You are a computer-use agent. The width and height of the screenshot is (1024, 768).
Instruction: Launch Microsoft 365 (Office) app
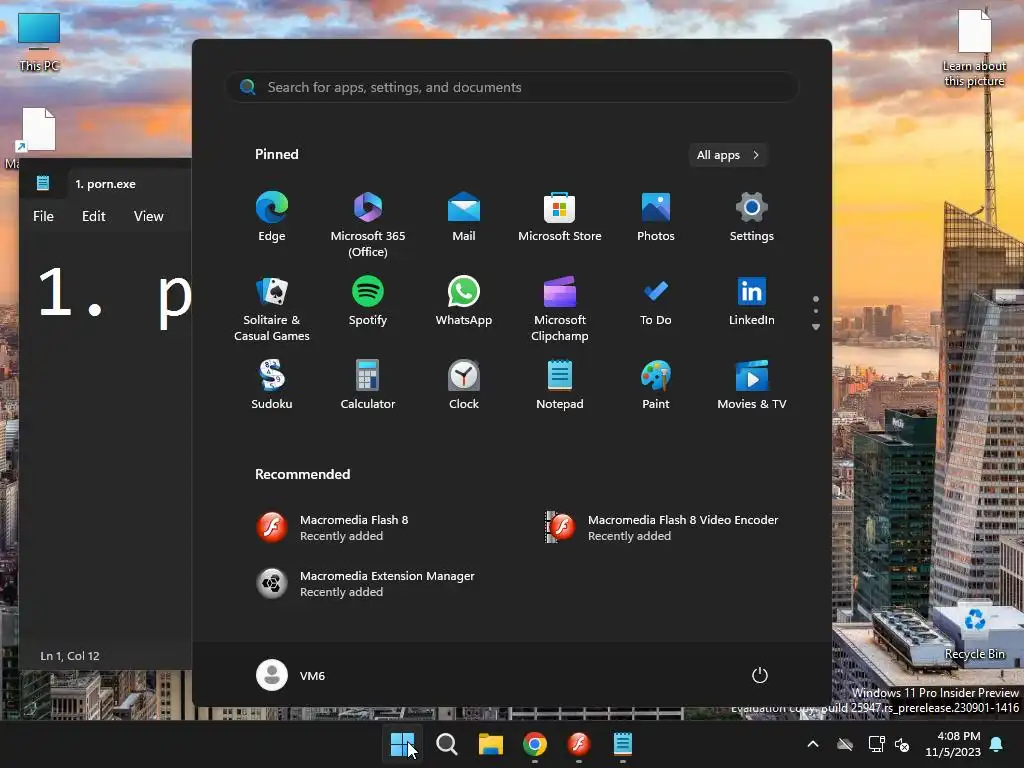coord(368,225)
